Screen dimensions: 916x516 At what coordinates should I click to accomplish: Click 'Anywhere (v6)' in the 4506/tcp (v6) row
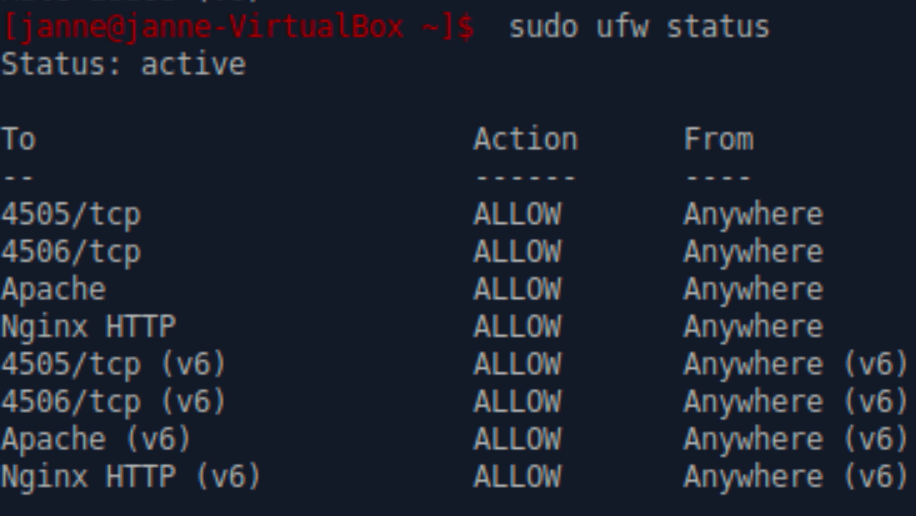795,402
